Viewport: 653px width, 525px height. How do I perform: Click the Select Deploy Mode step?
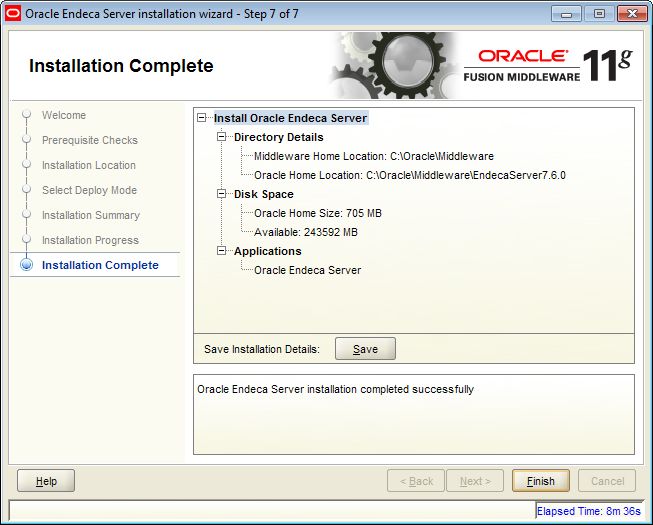[89, 190]
